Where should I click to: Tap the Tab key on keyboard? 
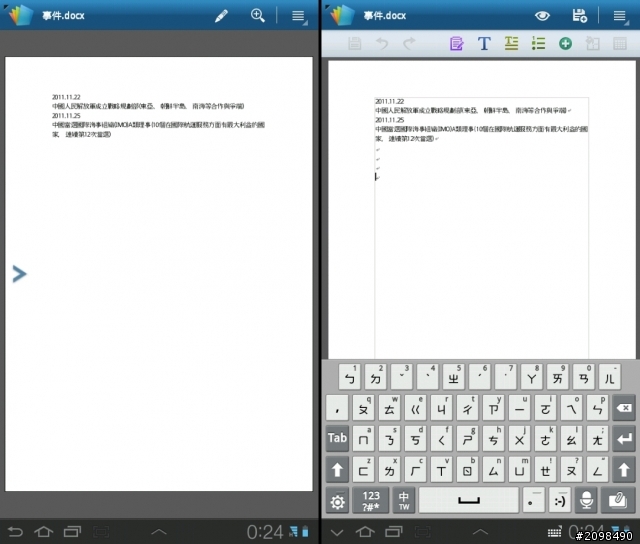(337, 438)
